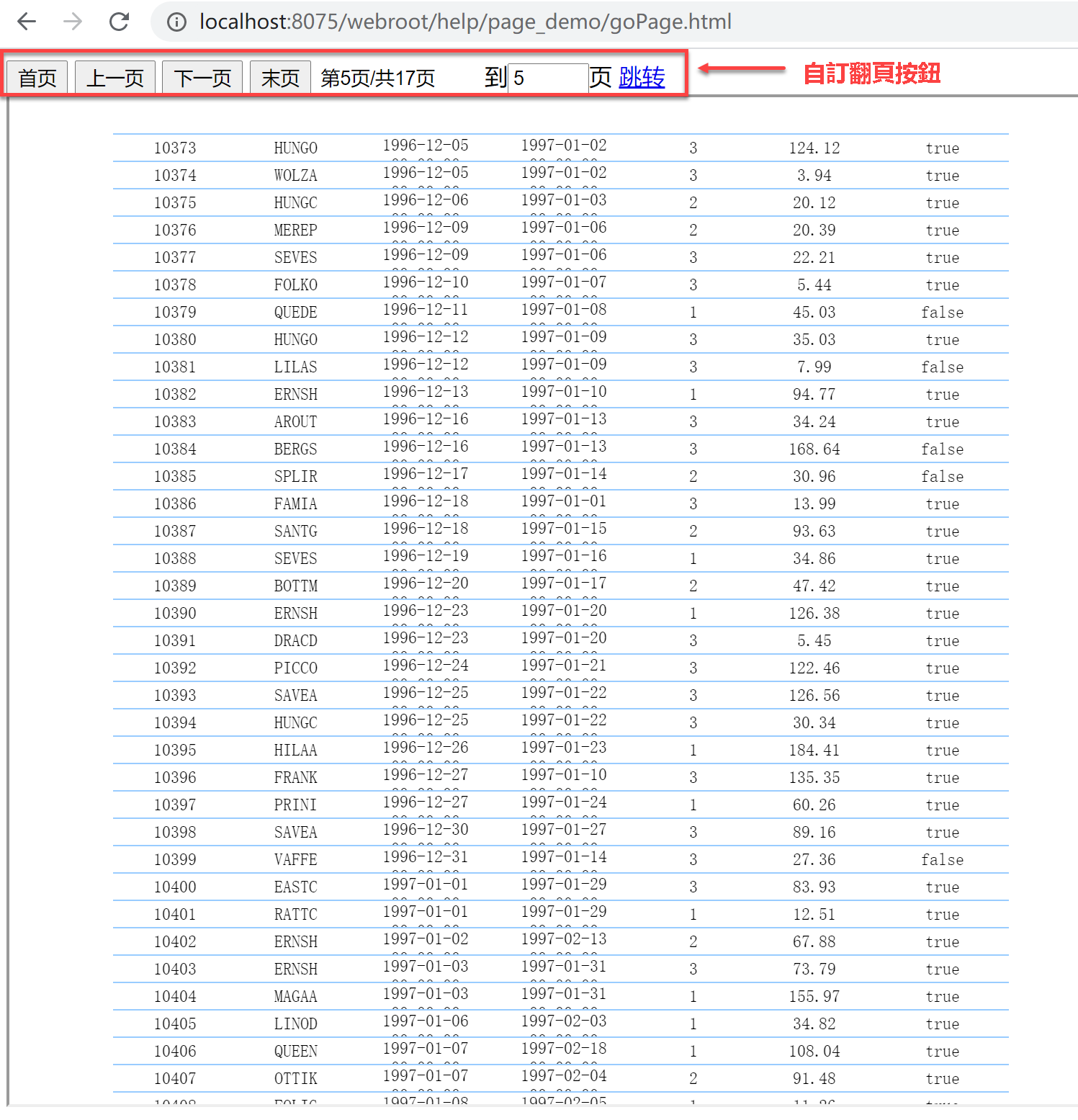
Task: Click customer cell AROUT
Action: tap(295, 422)
